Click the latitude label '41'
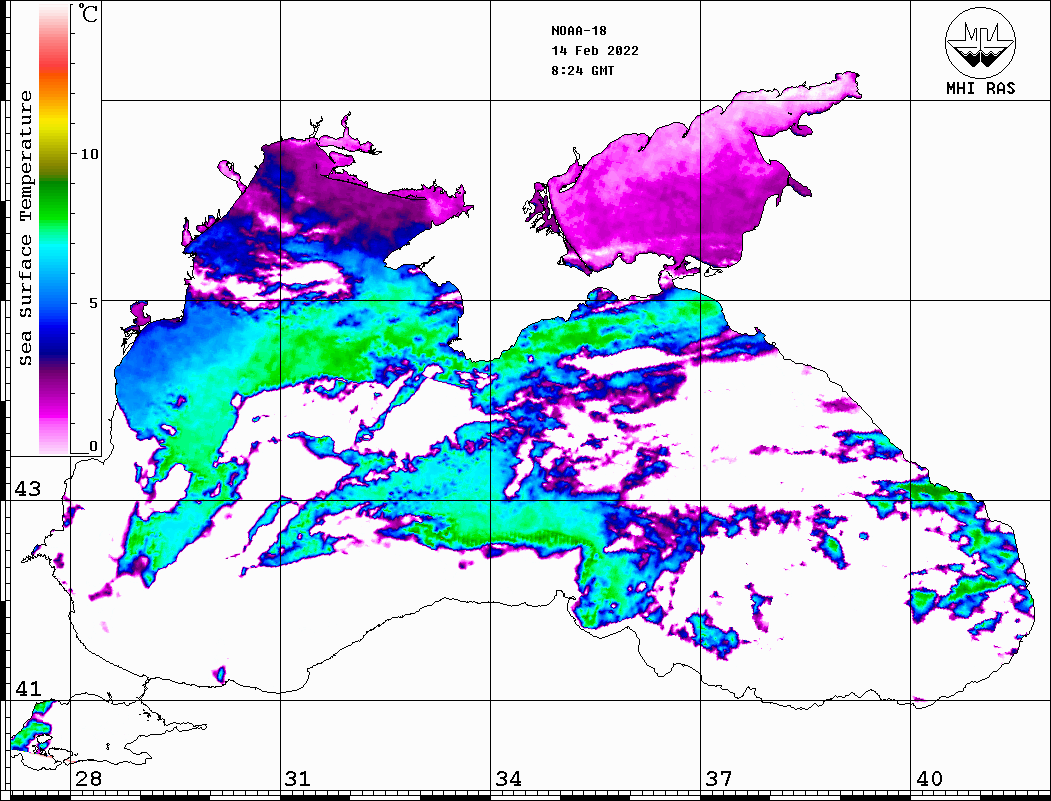 point(28,688)
